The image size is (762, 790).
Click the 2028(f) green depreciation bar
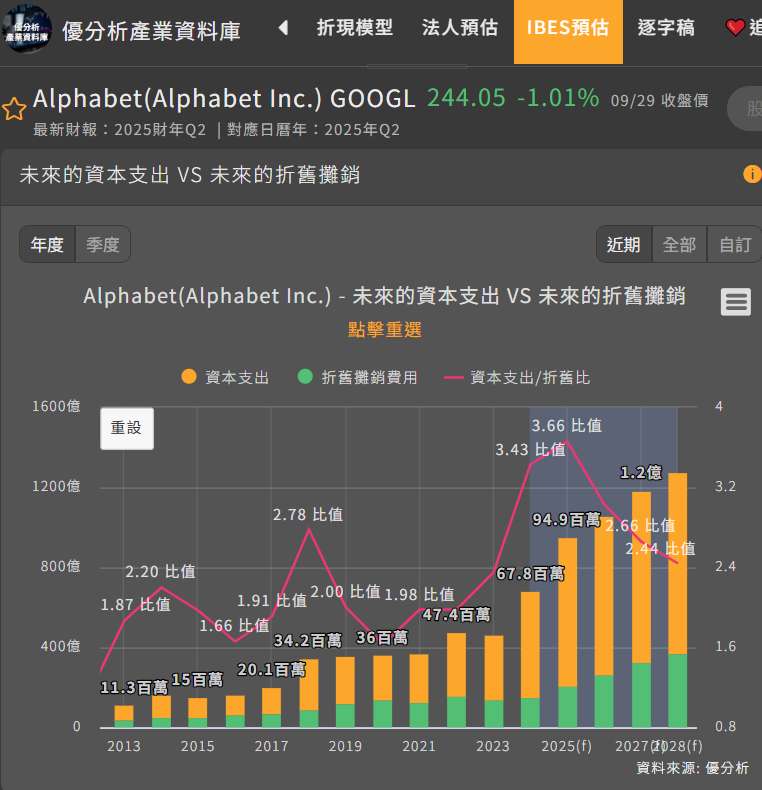tap(677, 691)
